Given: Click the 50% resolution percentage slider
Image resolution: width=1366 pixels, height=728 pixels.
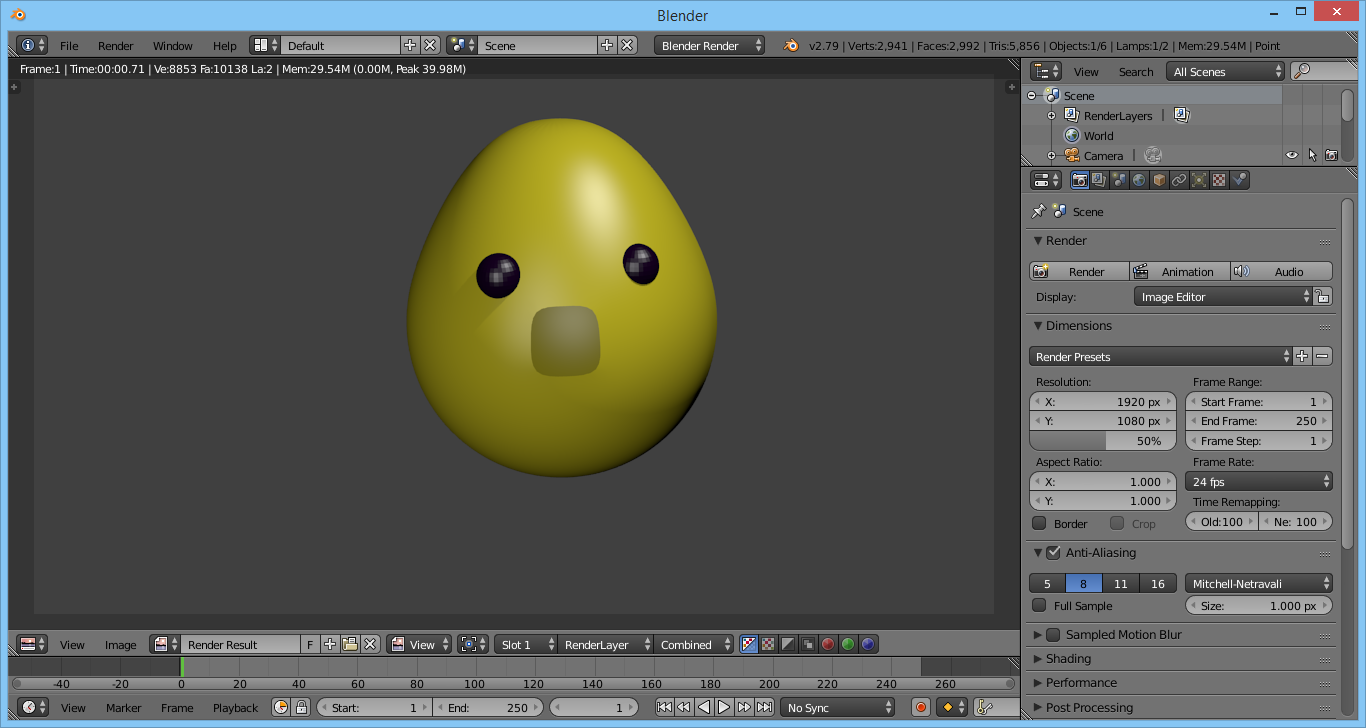Looking at the screenshot, I should coord(1102,441).
